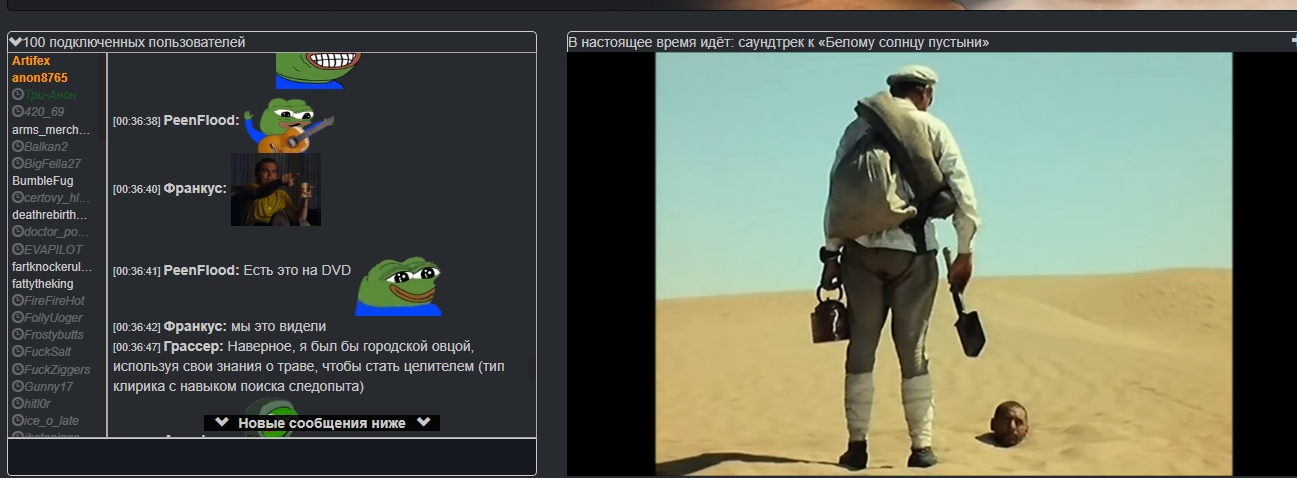Select user fattytheking in the user list
The width and height of the screenshot is (1297, 478).
[x=42, y=284]
